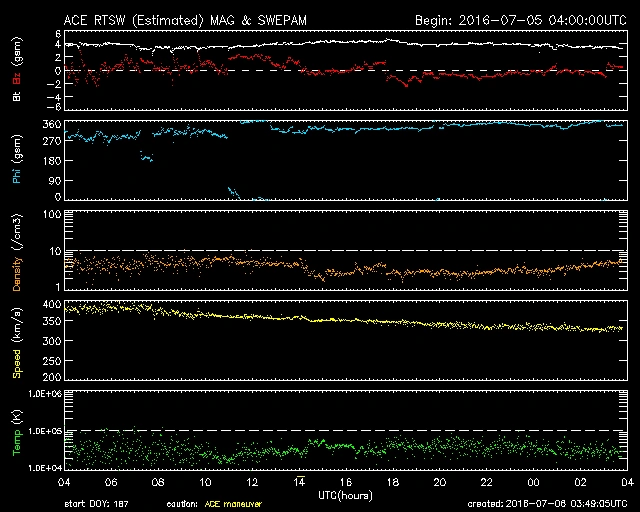The width and height of the screenshot is (640, 512).
Task: Click the yellow Speed (km/s) axis label
Action: click(16, 342)
